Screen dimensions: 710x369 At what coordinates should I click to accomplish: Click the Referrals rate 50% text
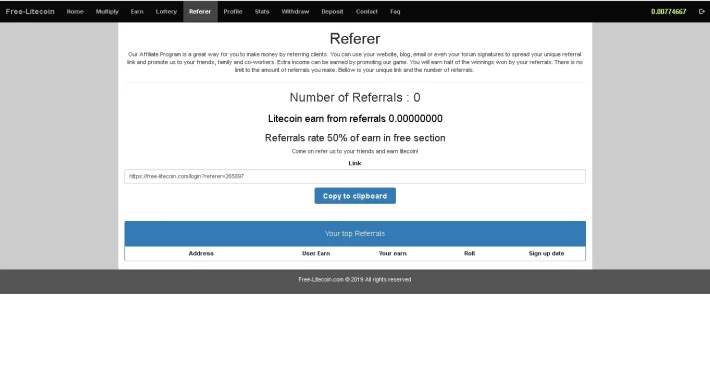pyautogui.click(x=355, y=138)
